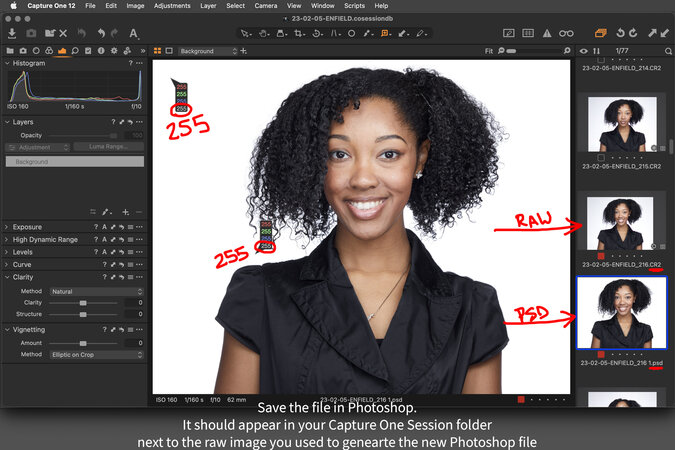Screen dimensions: 675x450
Task: Open the Library folder tool tab
Action: click(x=10, y=50)
